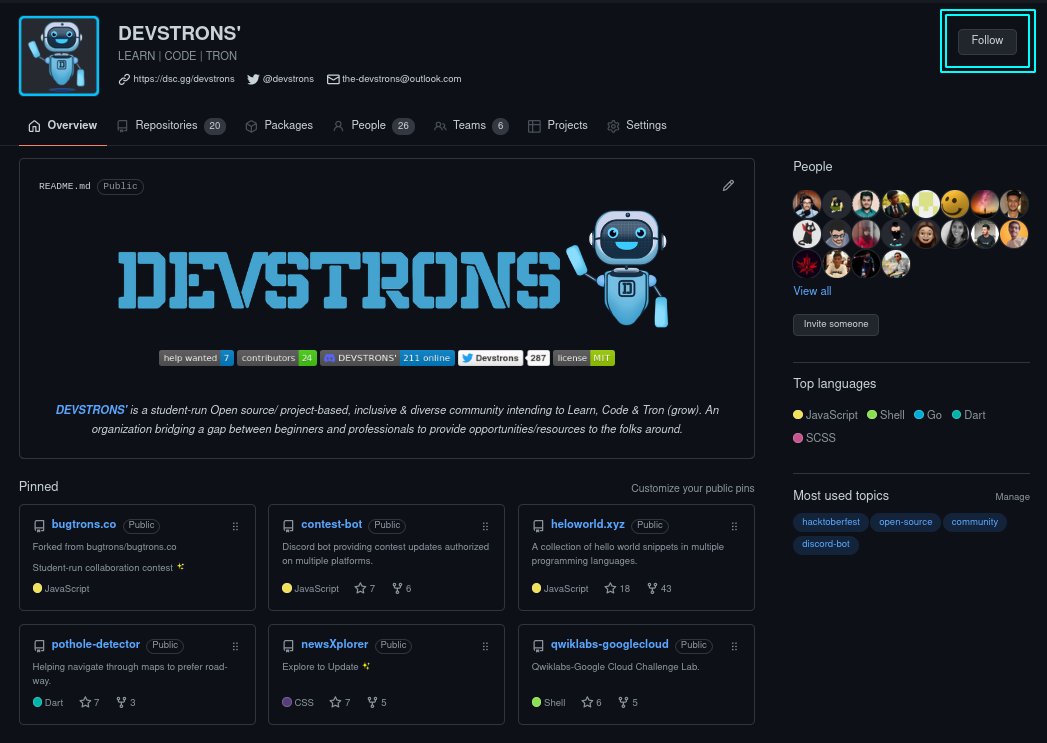This screenshot has width=1047, height=743.
Task: Open newsXplorer forks count 5
Action: click(377, 702)
